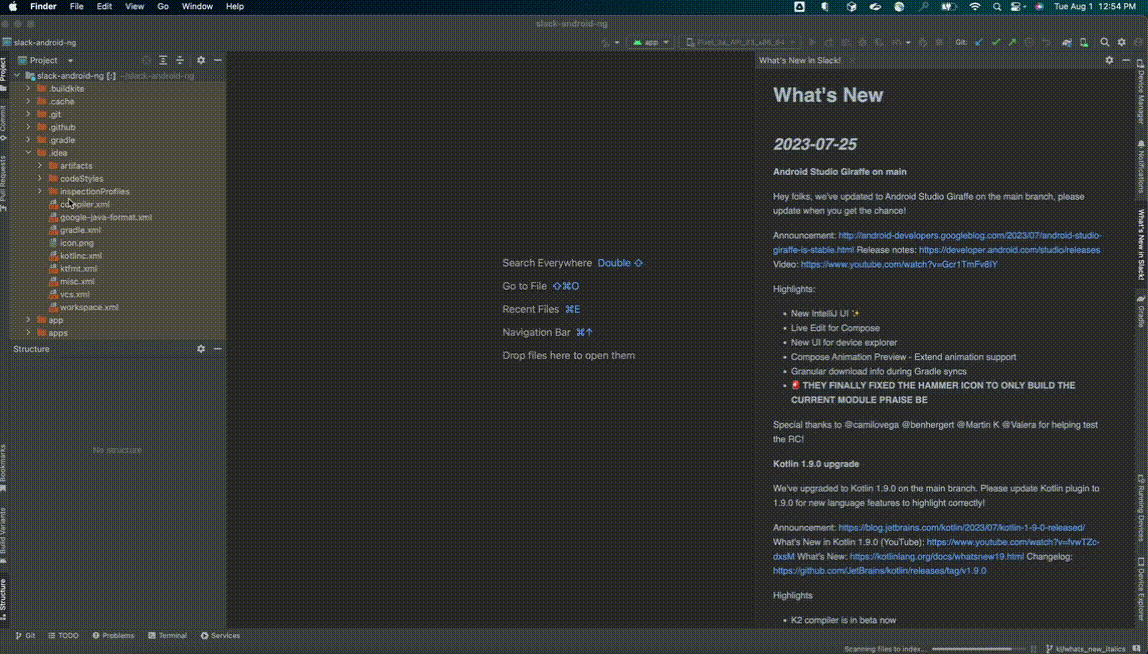Viewport: 1148px width, 654px height.
Task: Open the Search Everywhere magnifier in toolbar
Action: point(1105,42)
